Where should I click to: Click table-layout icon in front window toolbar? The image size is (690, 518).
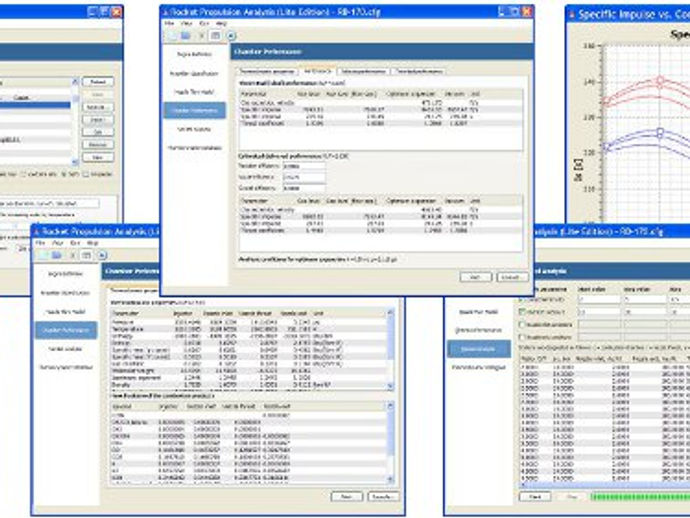click(216, 36)
